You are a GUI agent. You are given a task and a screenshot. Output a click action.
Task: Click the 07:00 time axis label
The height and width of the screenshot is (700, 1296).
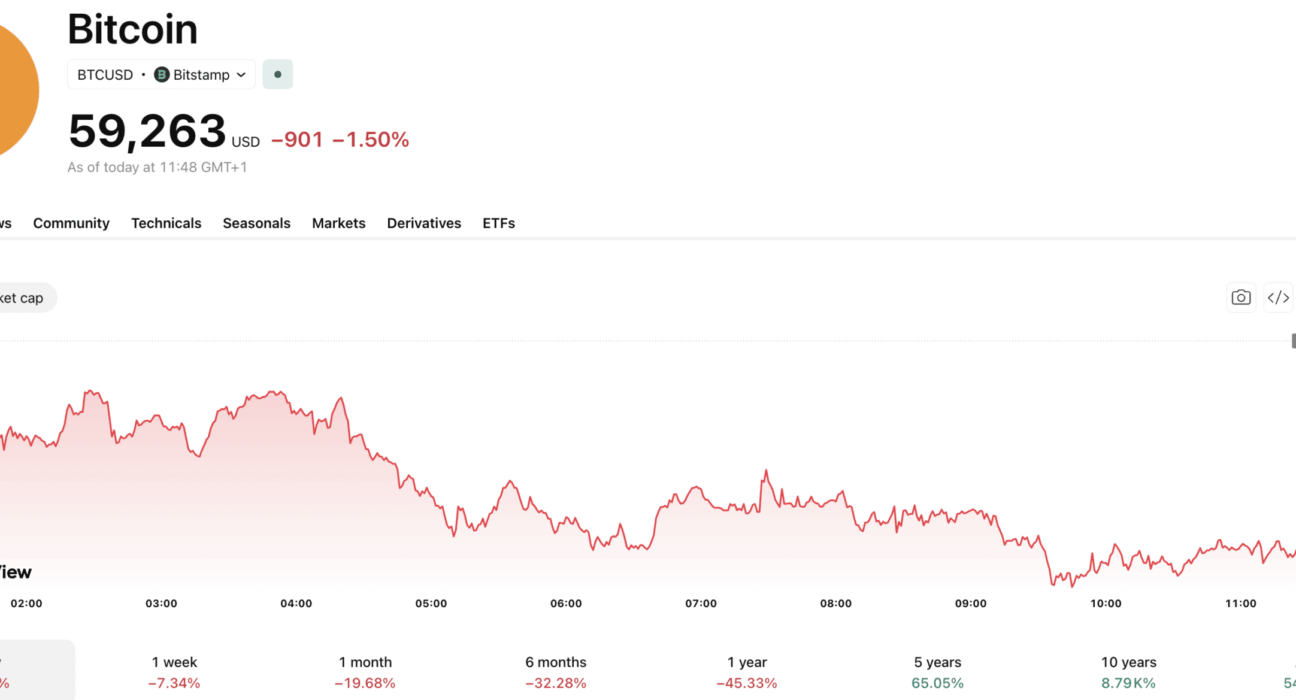pyautogui.click(x=701, y=603)
